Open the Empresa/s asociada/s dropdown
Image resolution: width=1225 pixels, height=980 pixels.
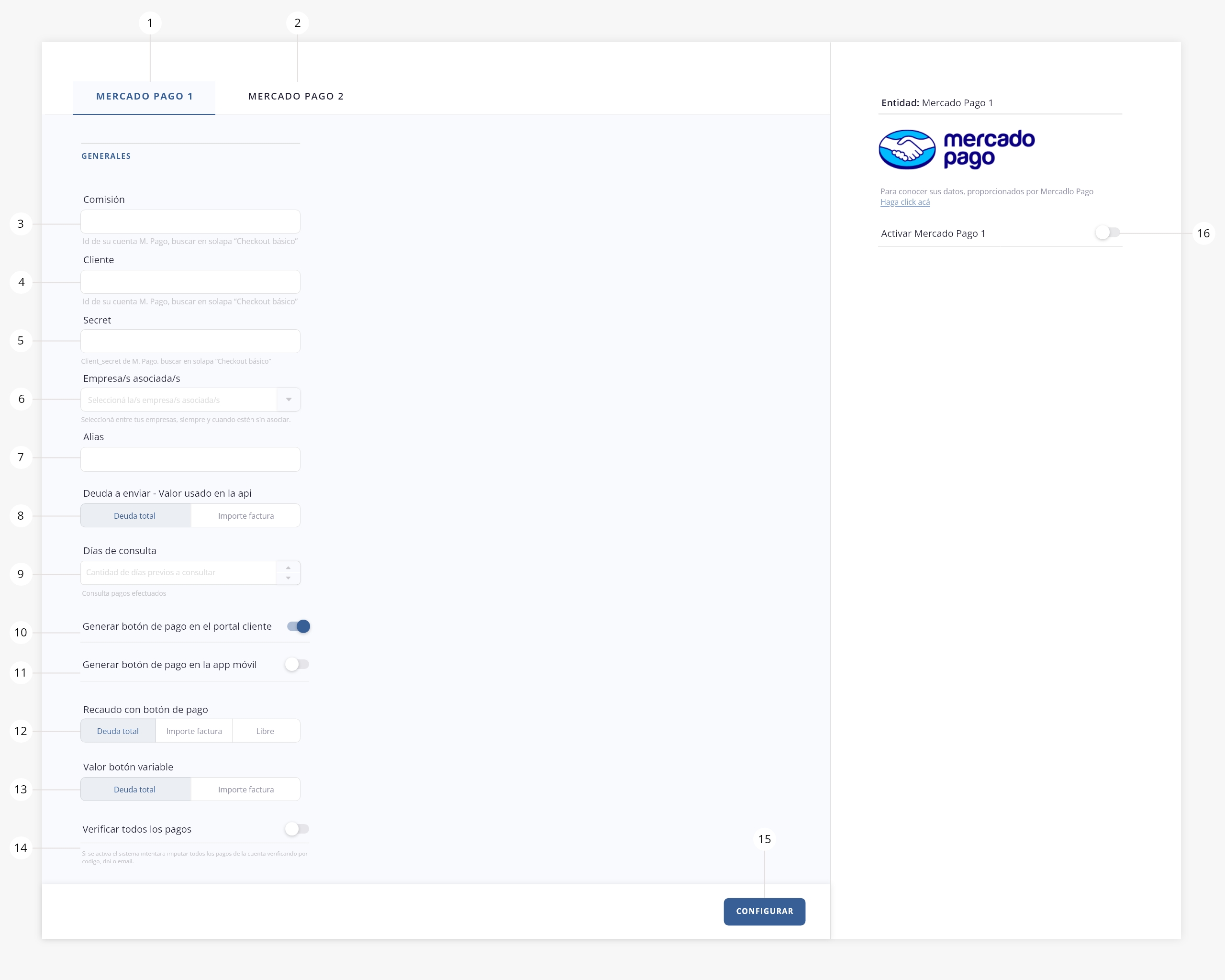point(190,400)
